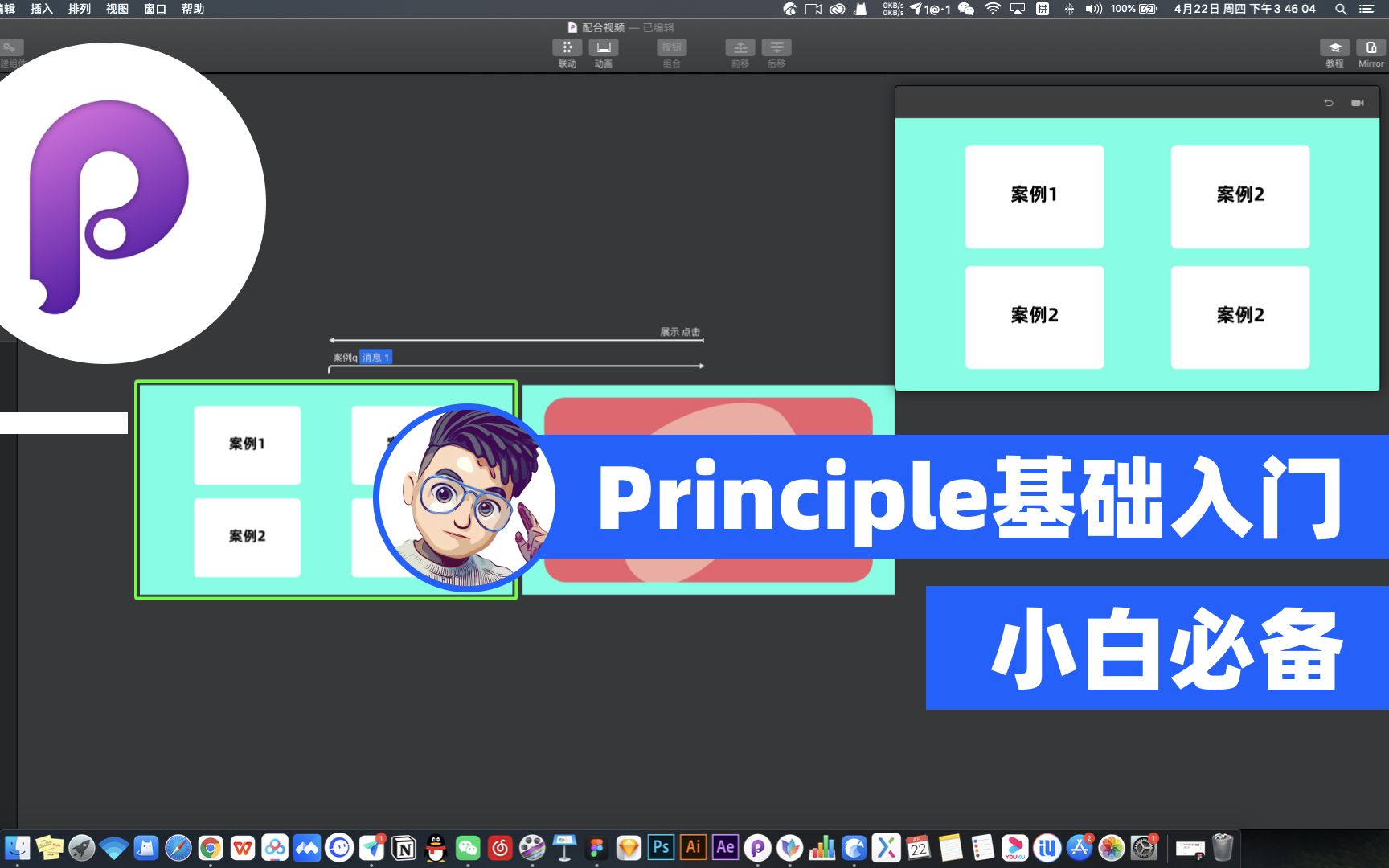
Task: Open After Effects from the dock
Action: [725, 848]
